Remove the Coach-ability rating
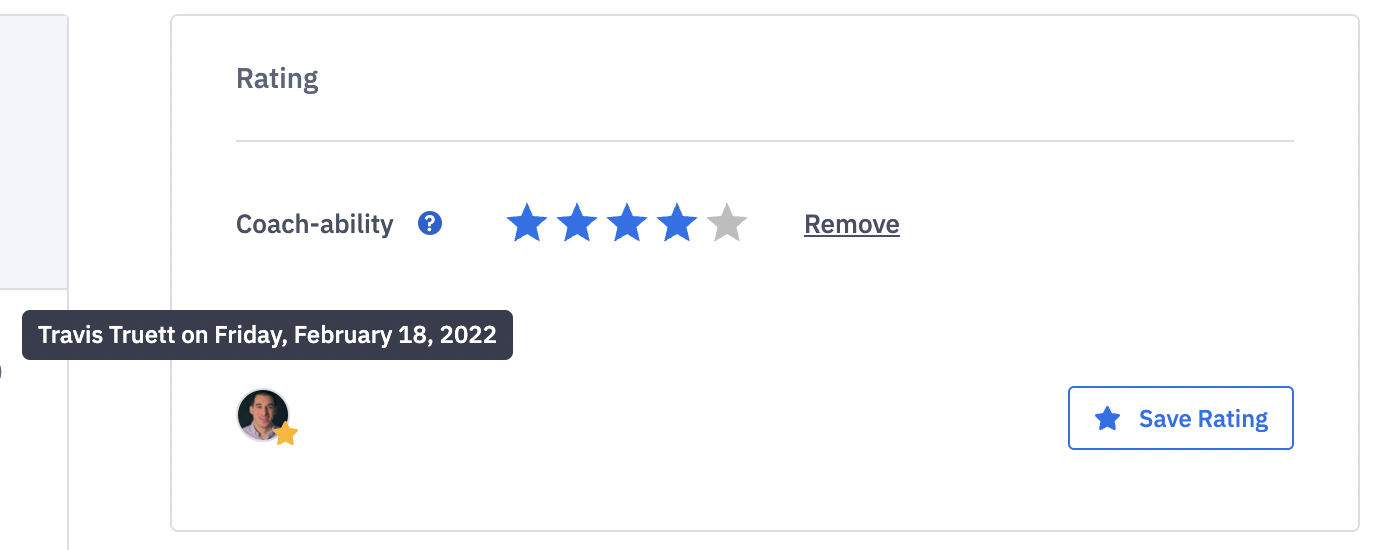This screenshot has height=550, width=1380. pyautogui.click(x=852, y=224)
